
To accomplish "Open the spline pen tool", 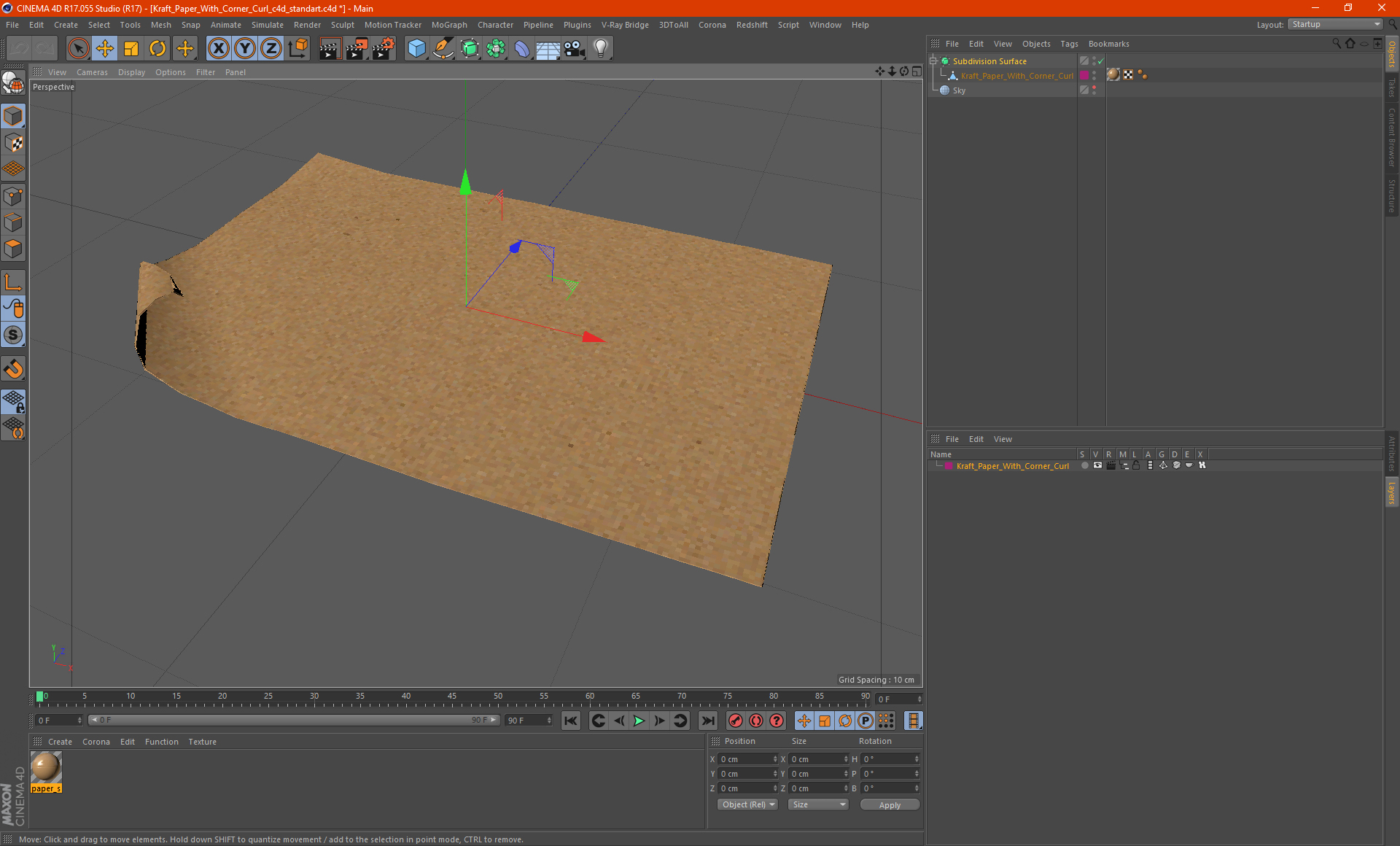I will click(443, 49).
